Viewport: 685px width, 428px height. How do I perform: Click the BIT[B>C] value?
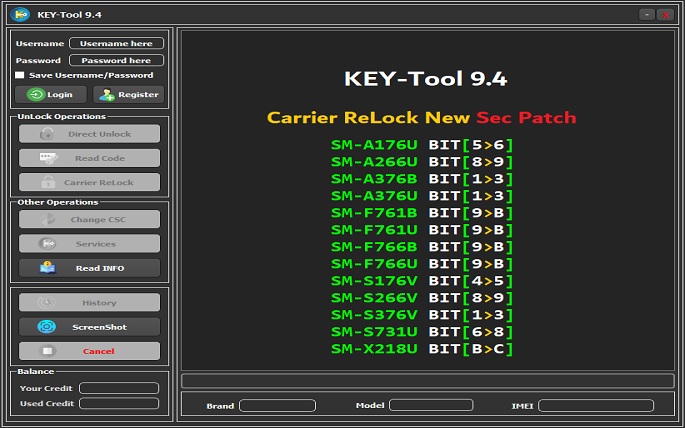[471, 349]
